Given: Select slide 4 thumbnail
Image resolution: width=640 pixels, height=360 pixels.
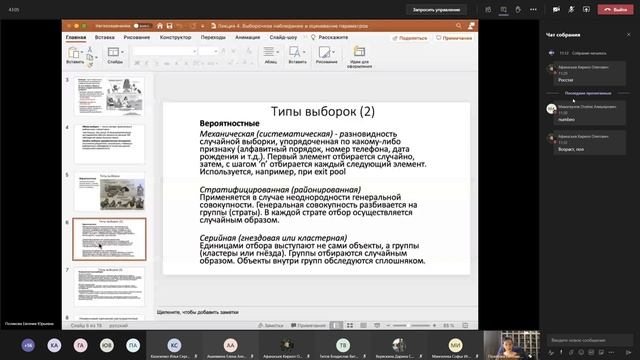Looking at the screenshot, I should 109,144.
